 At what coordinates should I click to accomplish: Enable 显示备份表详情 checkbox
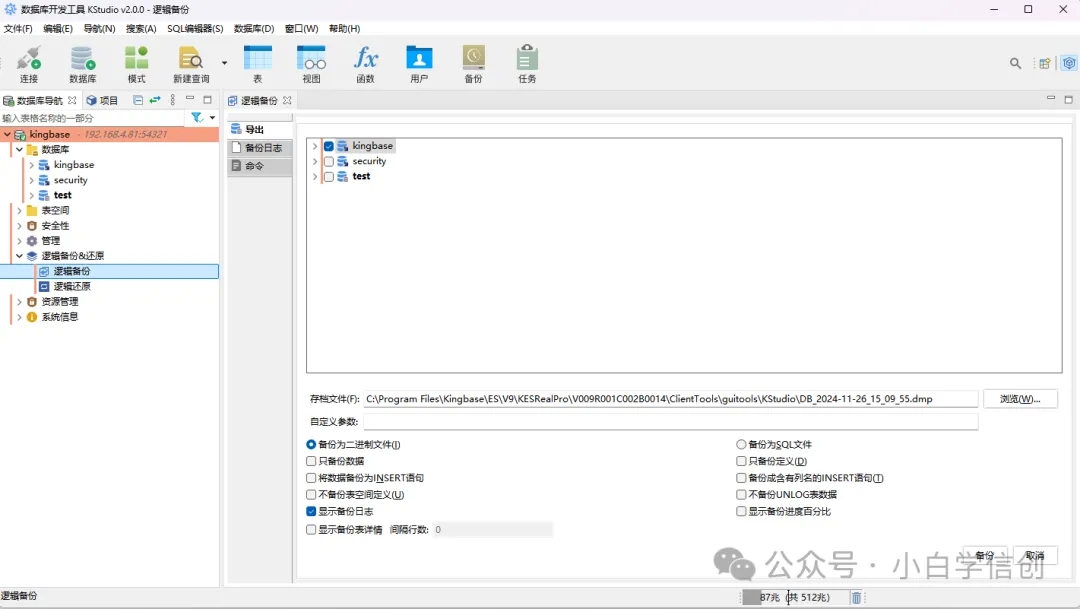(311, 530)
